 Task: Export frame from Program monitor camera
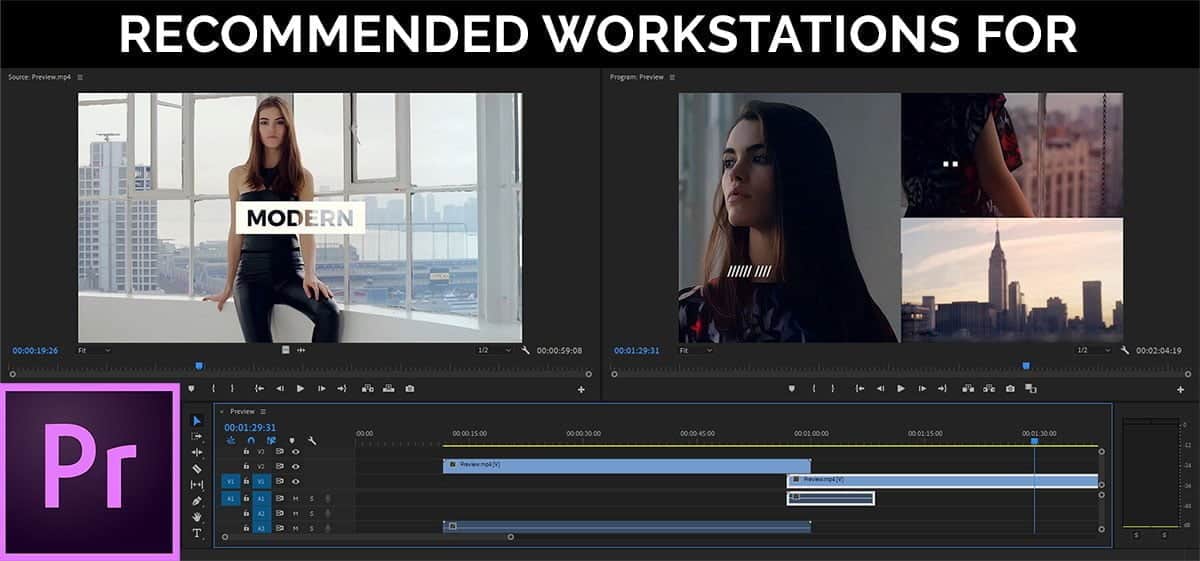pyautogui.click(x=1010, y=388)
